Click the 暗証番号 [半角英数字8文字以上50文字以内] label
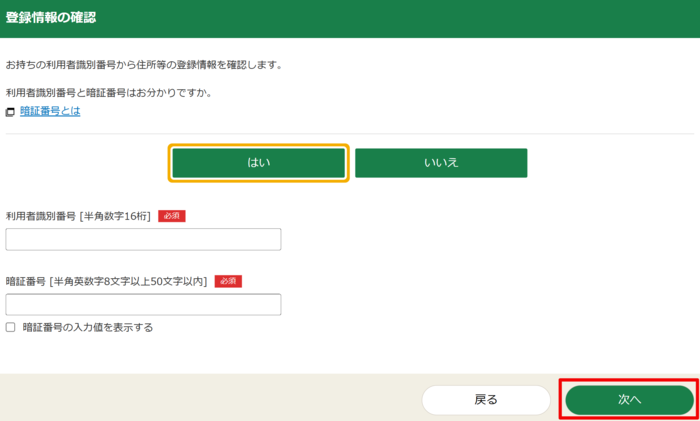Image resolution: width=700 pixels, height=421 pixels. point(107,282)
